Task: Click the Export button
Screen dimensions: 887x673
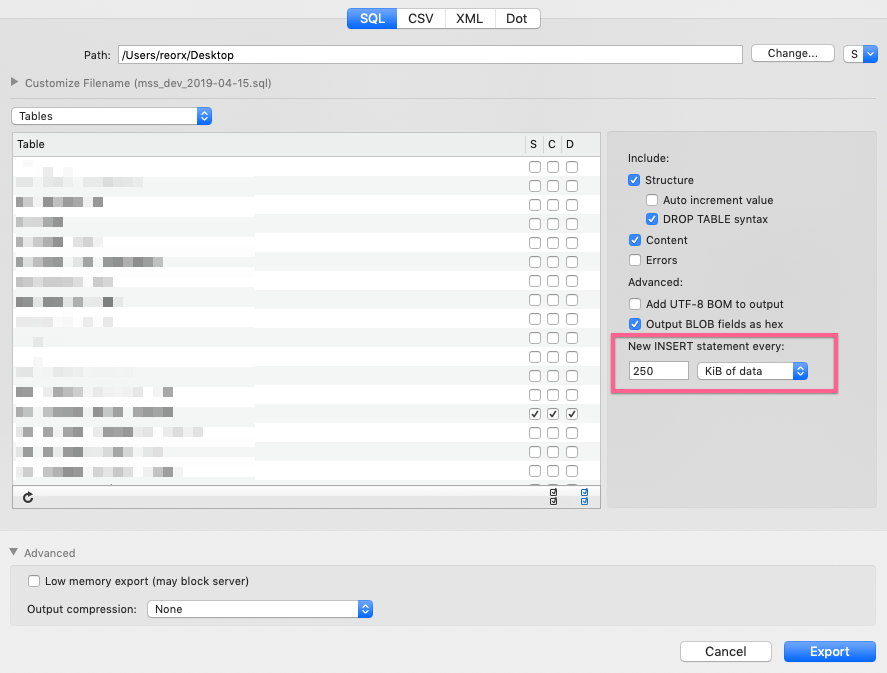Action: [x=829, y=651]
